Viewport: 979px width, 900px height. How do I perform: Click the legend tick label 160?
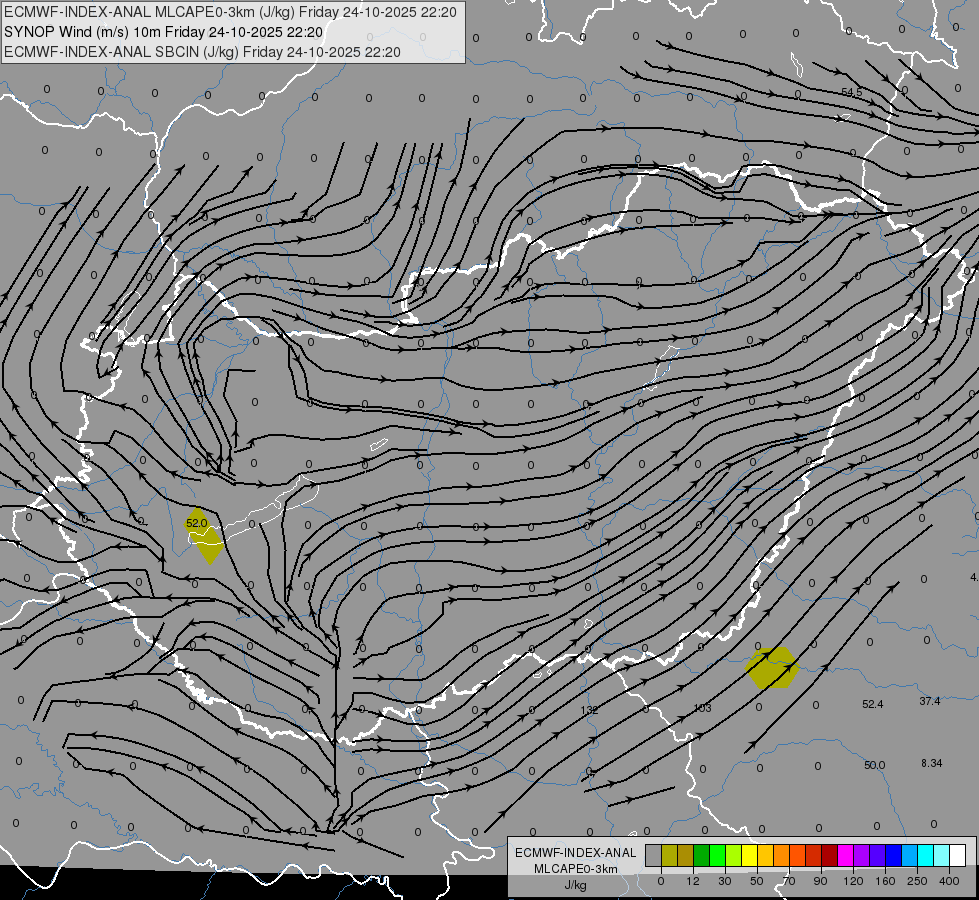pyautogui.click(x=885, y=881)
